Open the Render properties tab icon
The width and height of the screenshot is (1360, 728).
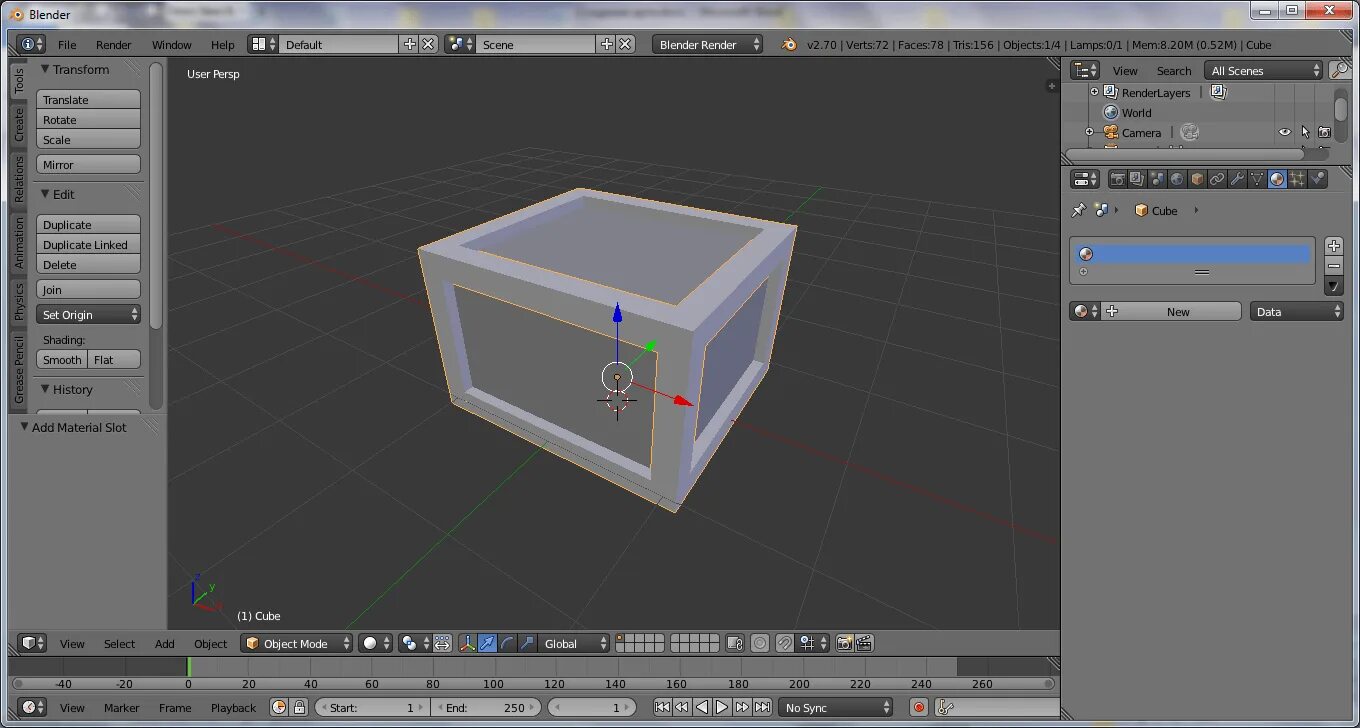coord(1117,179)
